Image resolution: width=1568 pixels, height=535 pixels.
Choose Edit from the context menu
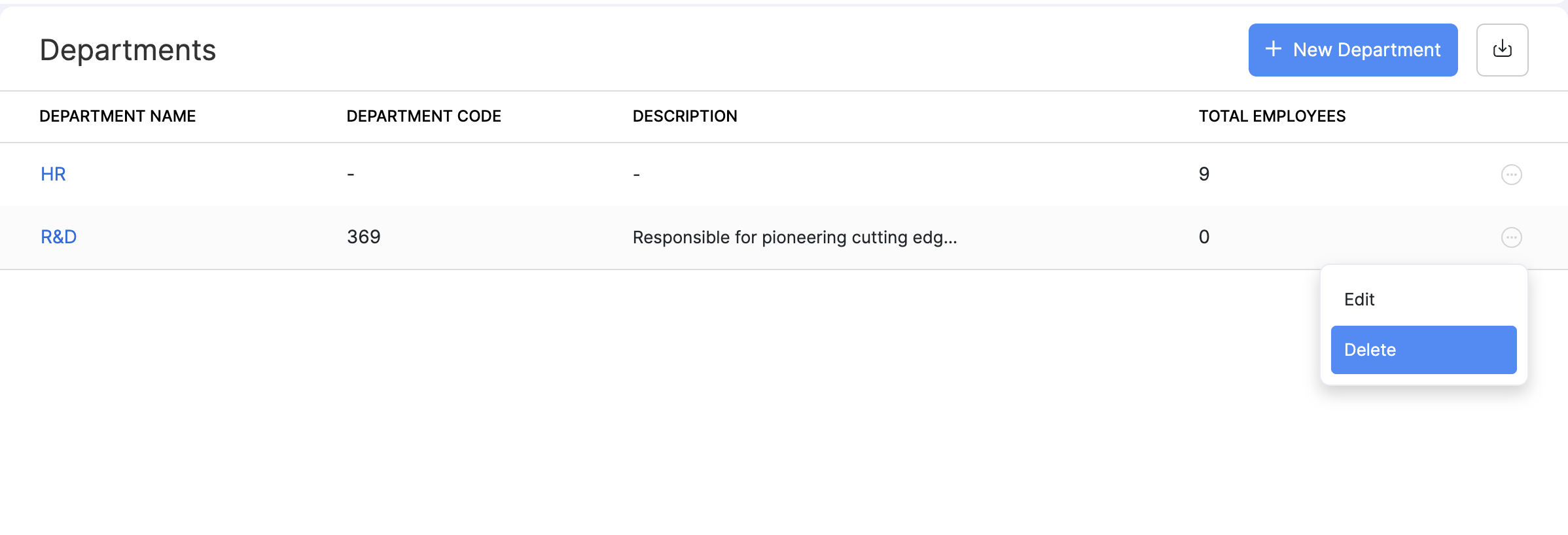1359,300
